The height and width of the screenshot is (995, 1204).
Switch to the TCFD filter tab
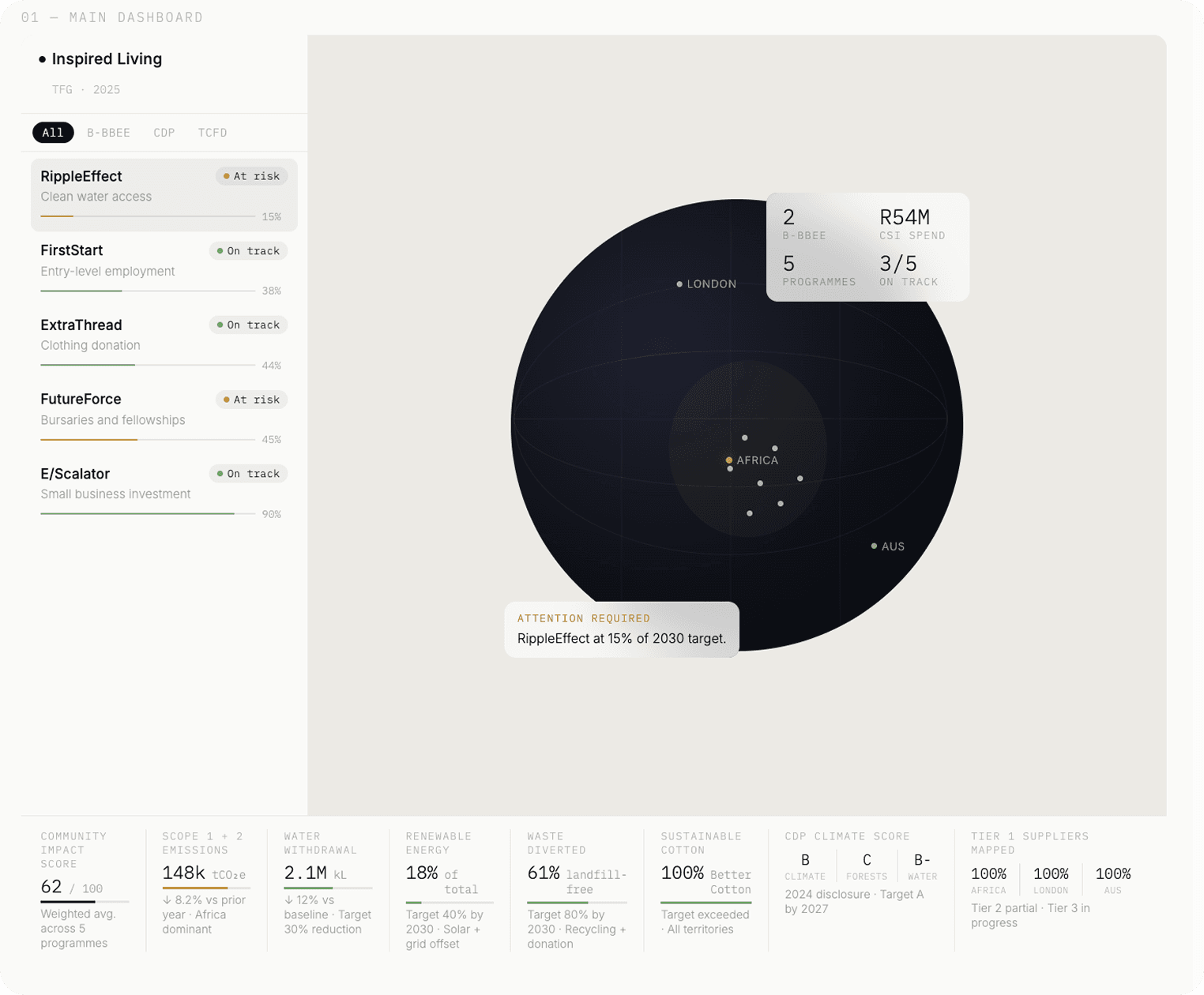213,133
